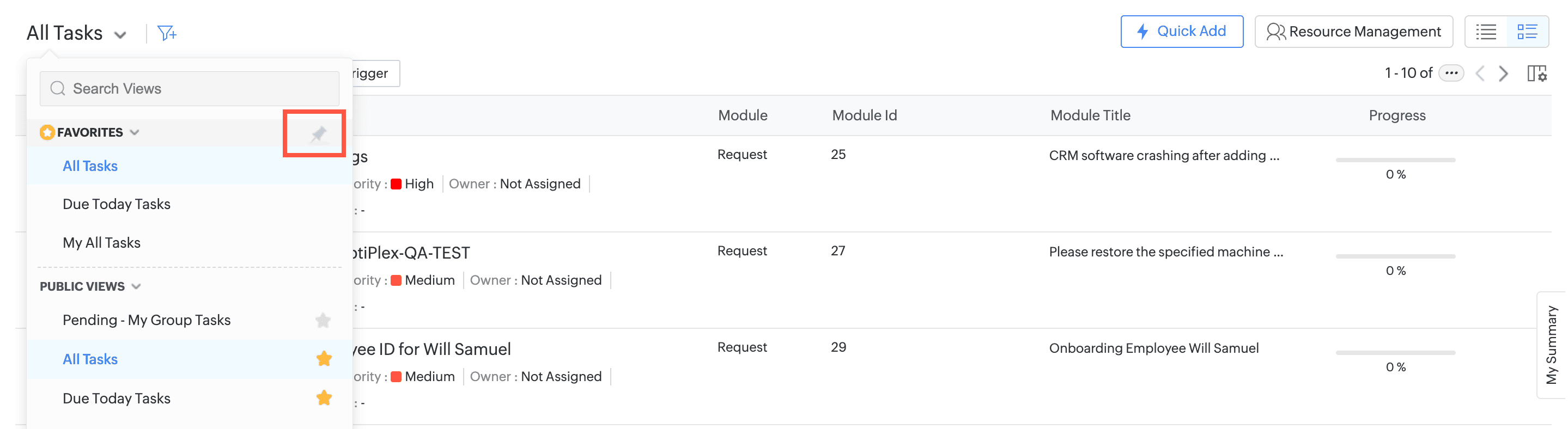
Task: Unfavorite All Tasks star in Public Views
Action: tap(324, 359)
